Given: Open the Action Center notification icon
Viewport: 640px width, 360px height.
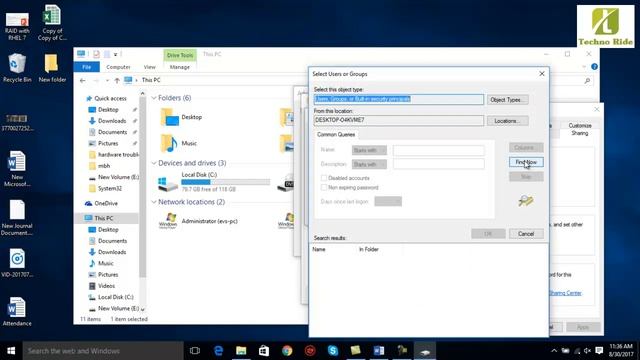Looking at the screenshot, I should 599,351.
